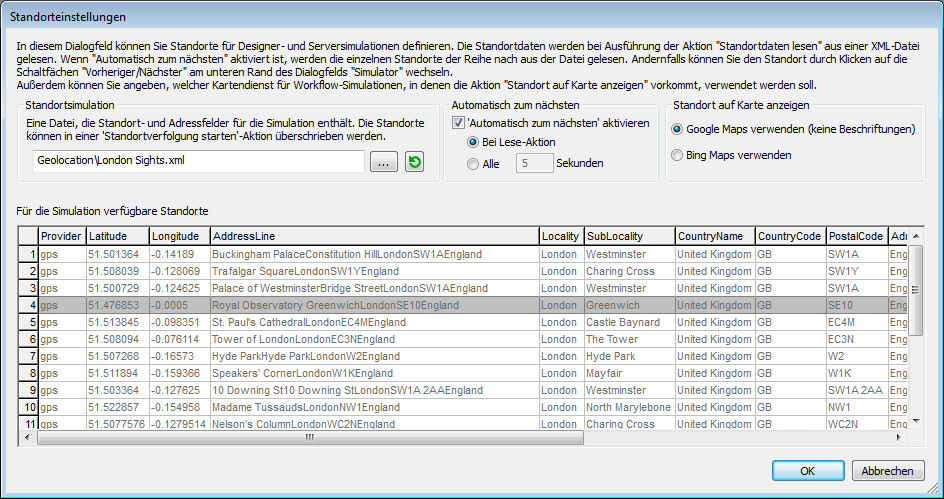Choose Google Maps verwenden option
The image size is (944, 499).
point(678,129)
